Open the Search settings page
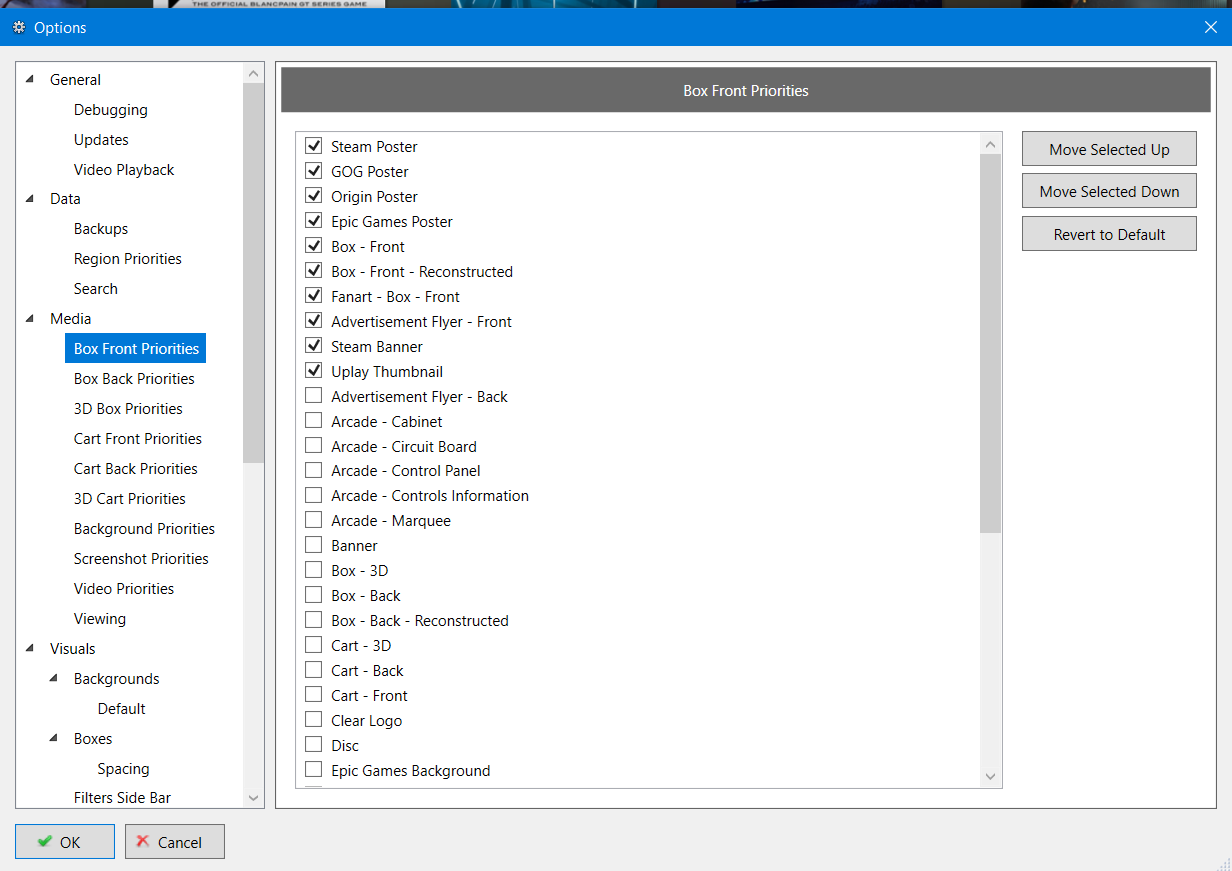The image size is (1232, 871). coord(96,289)
